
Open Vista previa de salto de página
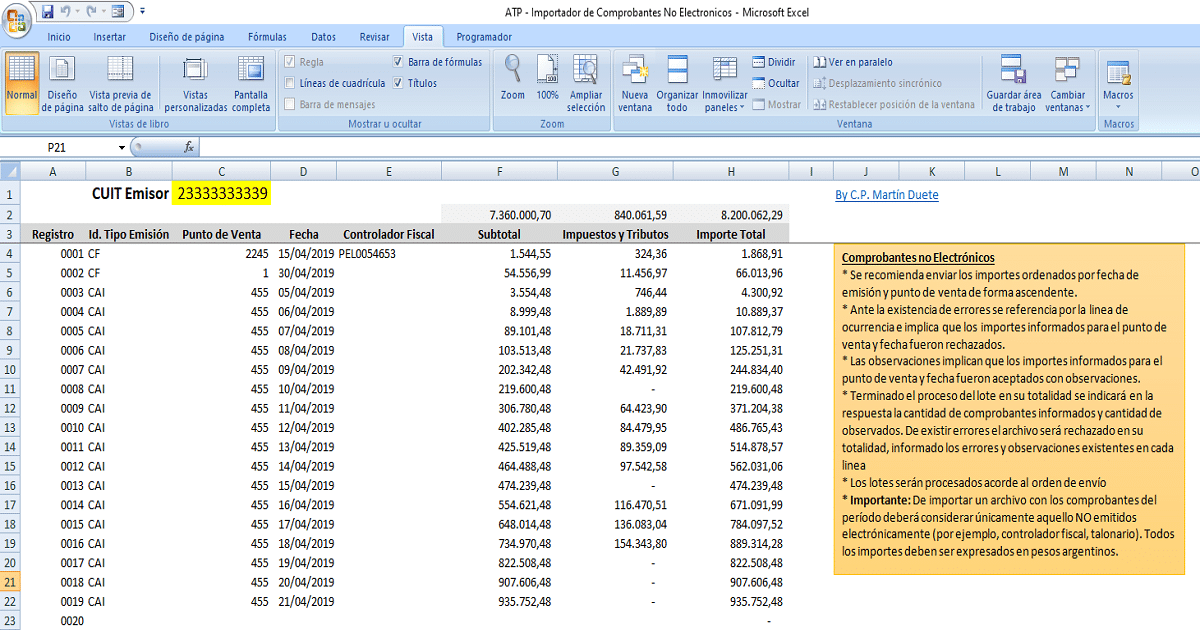tap(121, 82)
